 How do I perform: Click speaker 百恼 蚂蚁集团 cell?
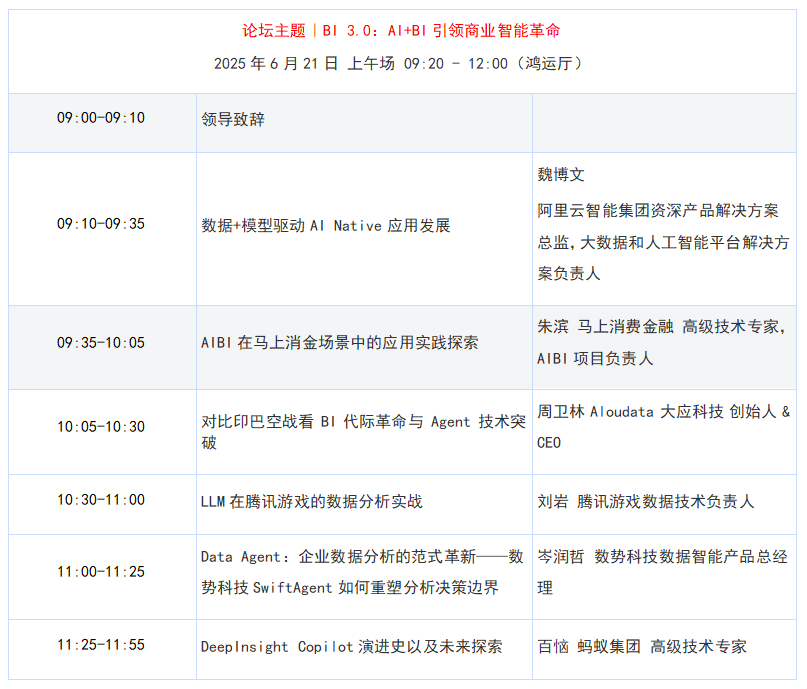click(x=642, y=647)
